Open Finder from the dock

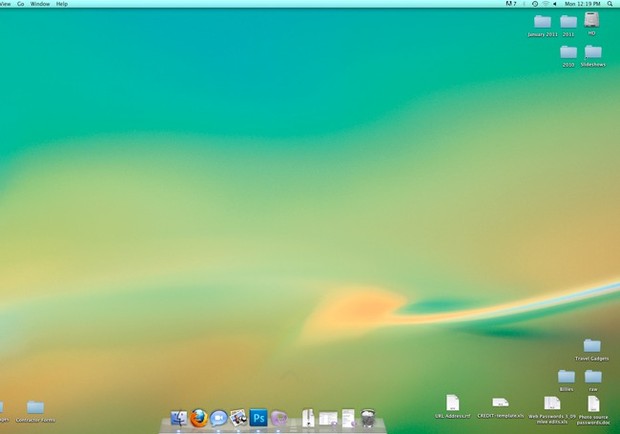179,418
